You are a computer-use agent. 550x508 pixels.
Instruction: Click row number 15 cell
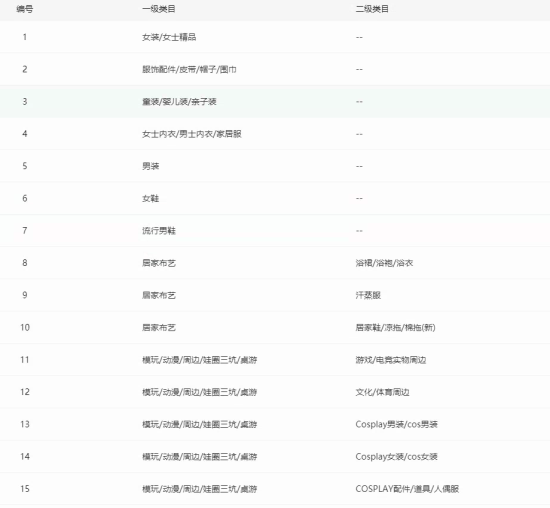(25, 489)
